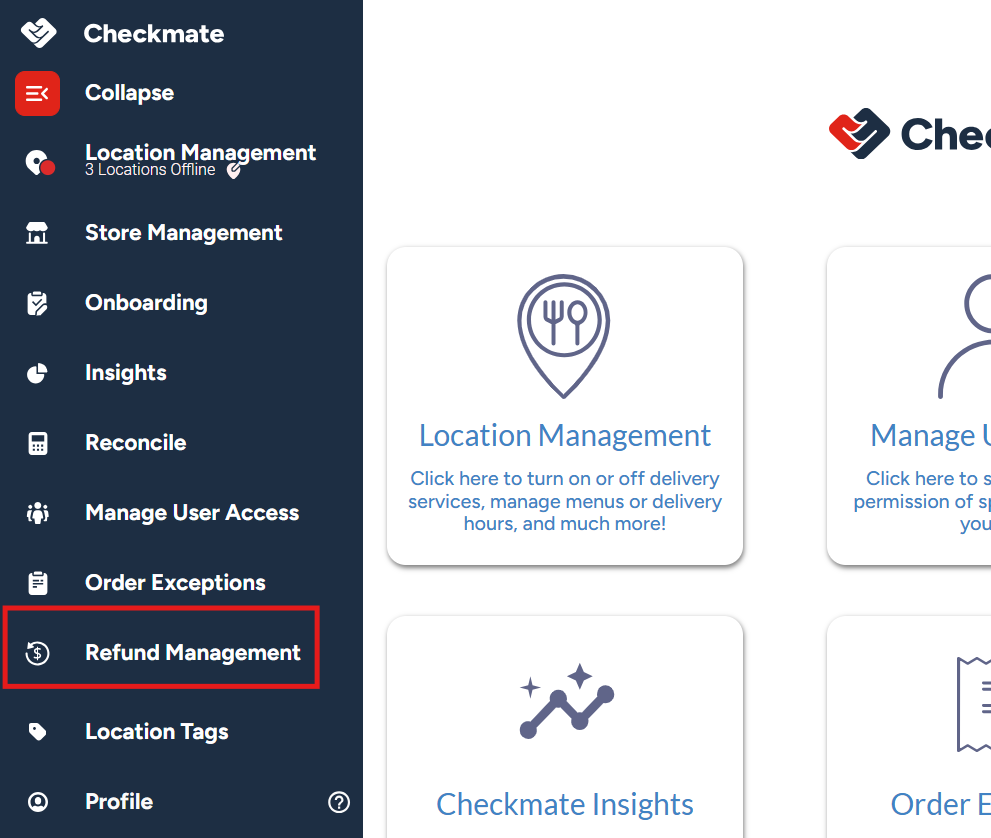The height and width of the screenshot is (838, 991).
Task: Click the Refund Management dollar icon
Action: click(x=37, y=653)
